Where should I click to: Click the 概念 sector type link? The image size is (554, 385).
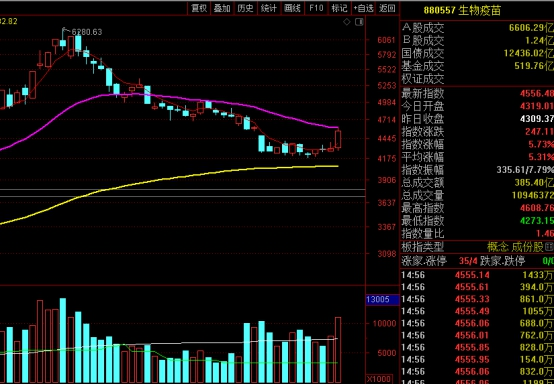[x=498, y=247]
